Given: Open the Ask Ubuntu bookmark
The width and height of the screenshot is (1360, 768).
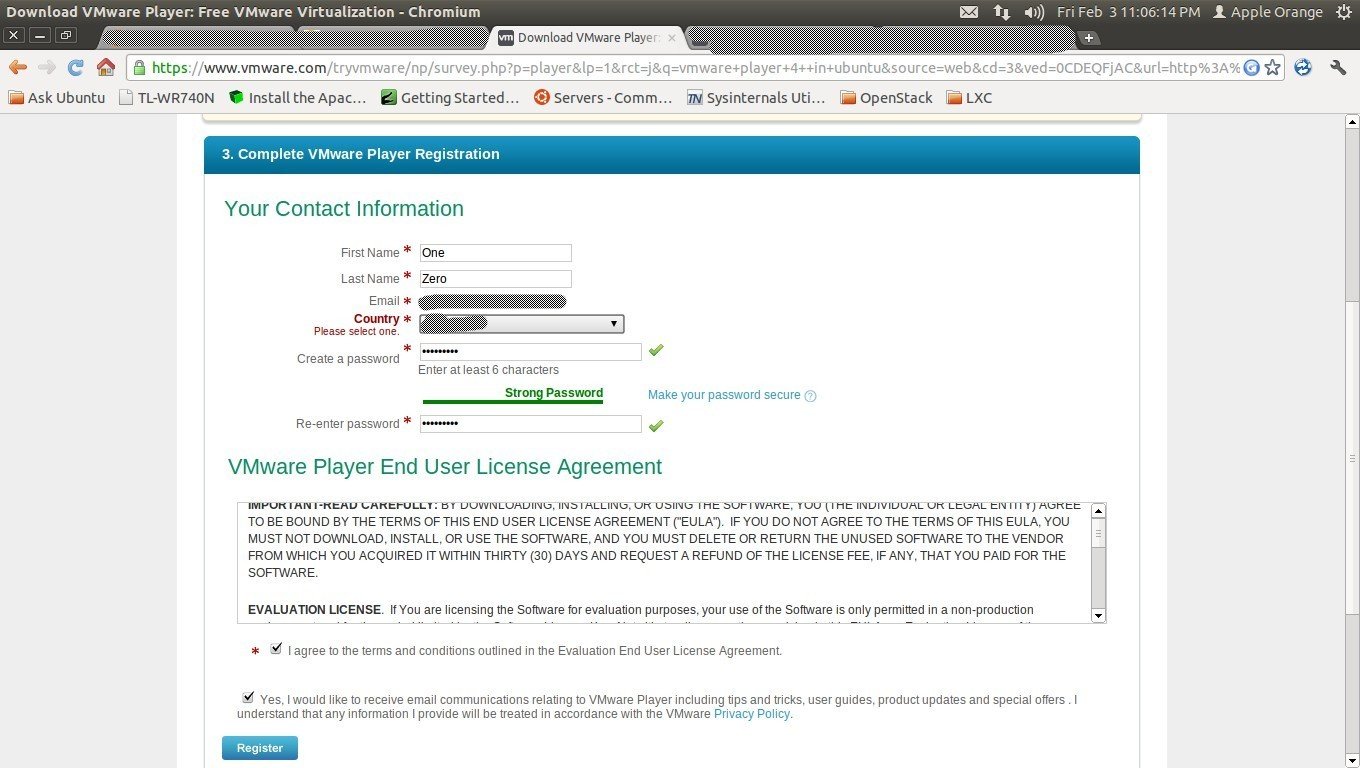Looking at the screenshot, I should [57, 98].
